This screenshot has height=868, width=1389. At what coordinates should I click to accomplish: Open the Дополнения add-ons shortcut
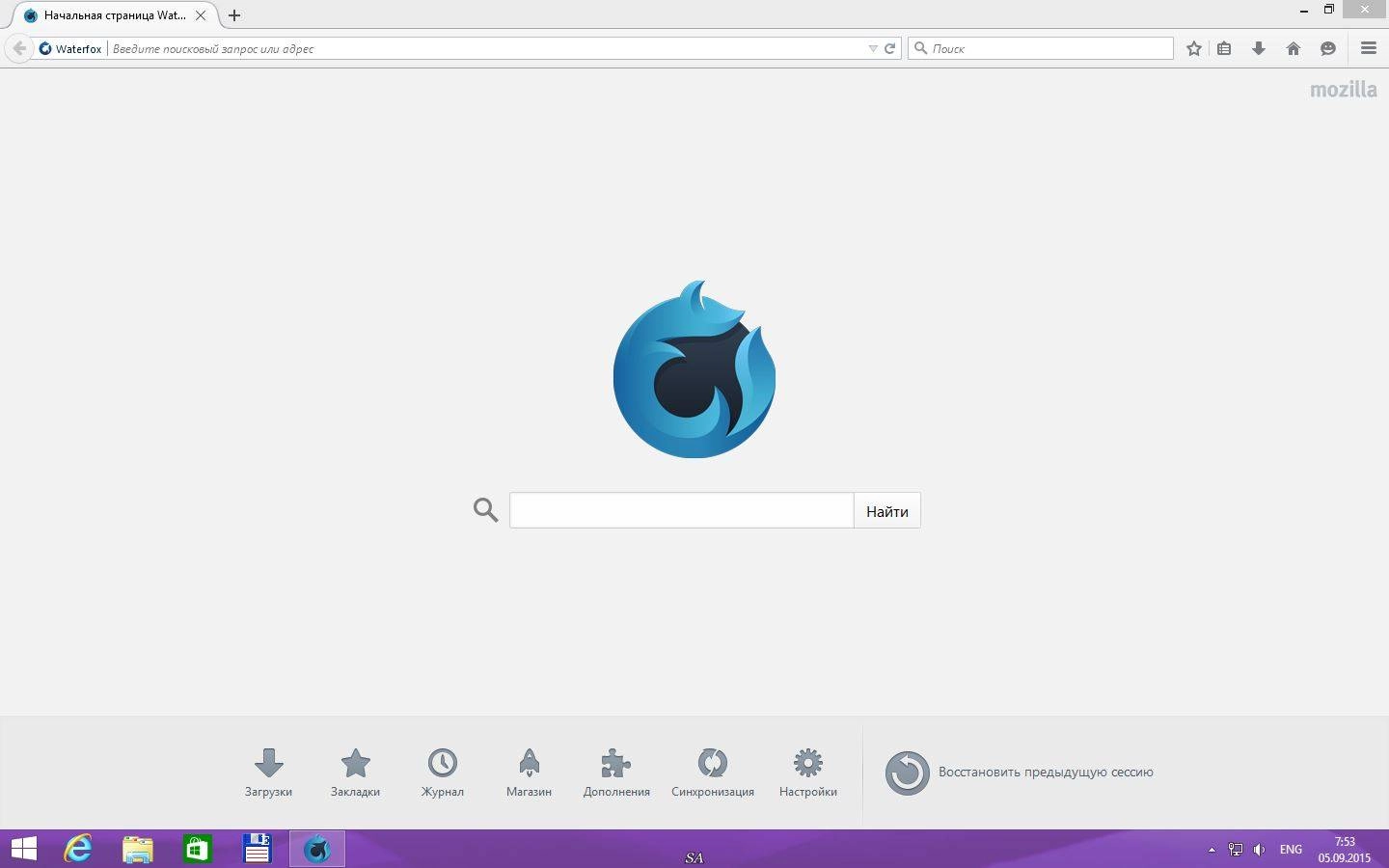pos(616,773)
